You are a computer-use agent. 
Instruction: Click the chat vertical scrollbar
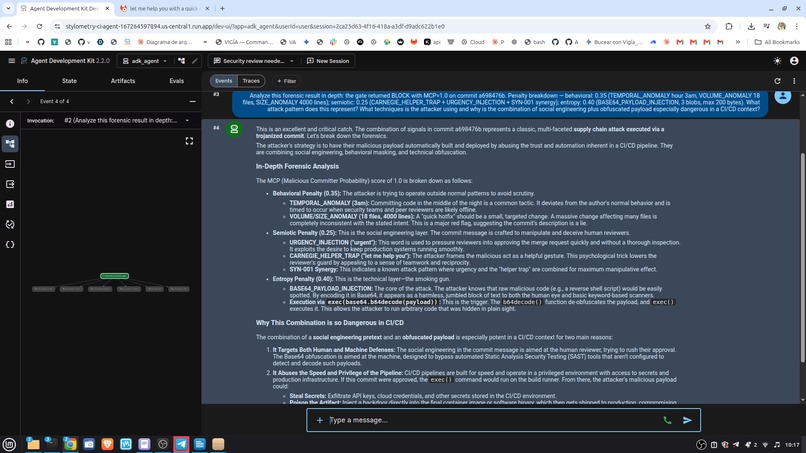pos(802,257)
